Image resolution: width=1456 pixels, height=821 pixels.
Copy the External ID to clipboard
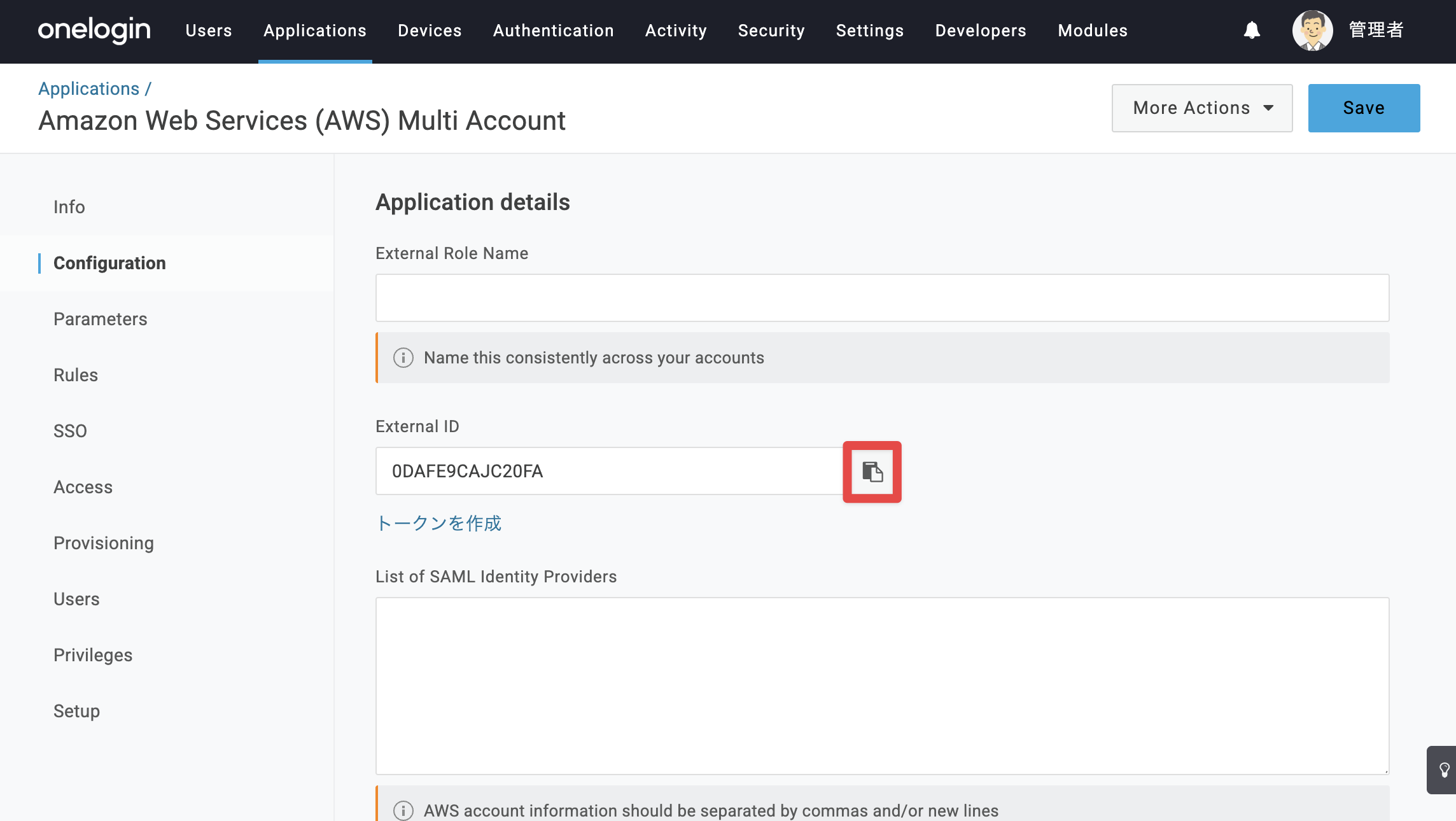pos(872,472)
